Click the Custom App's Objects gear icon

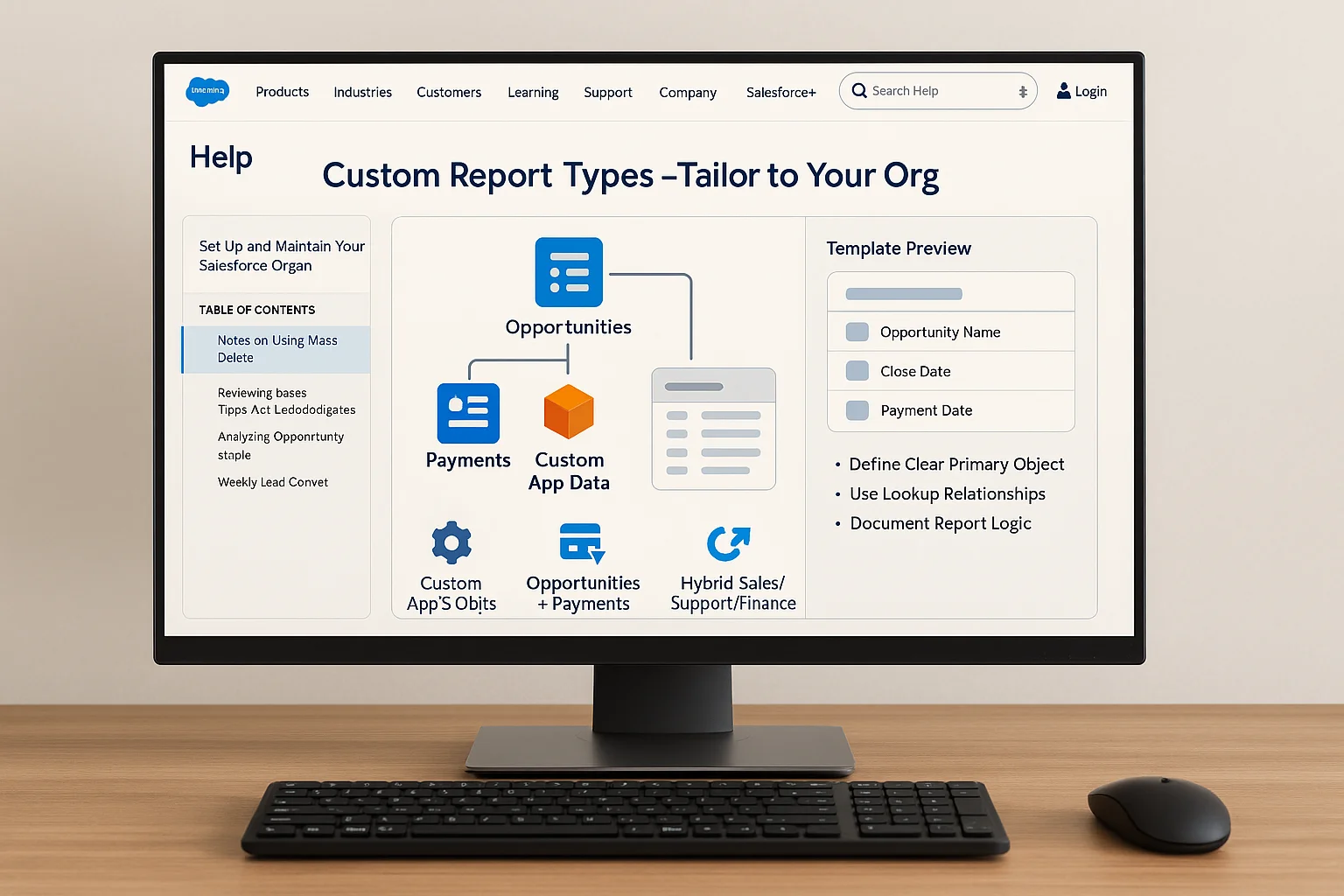(451, 543)
